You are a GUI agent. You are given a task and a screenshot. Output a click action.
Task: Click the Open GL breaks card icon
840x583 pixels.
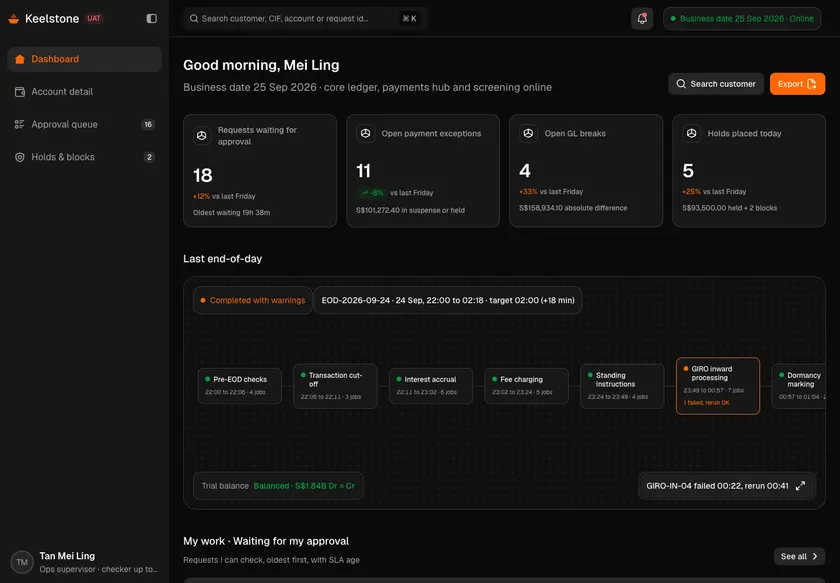coord(528,133)
